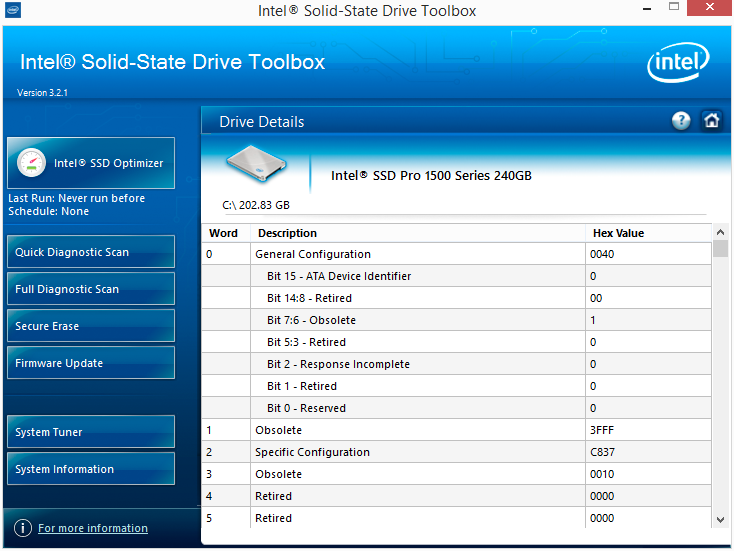Select the Bit 2 - Response Incomplete row

pyautogui.click(x=456, y=364)
